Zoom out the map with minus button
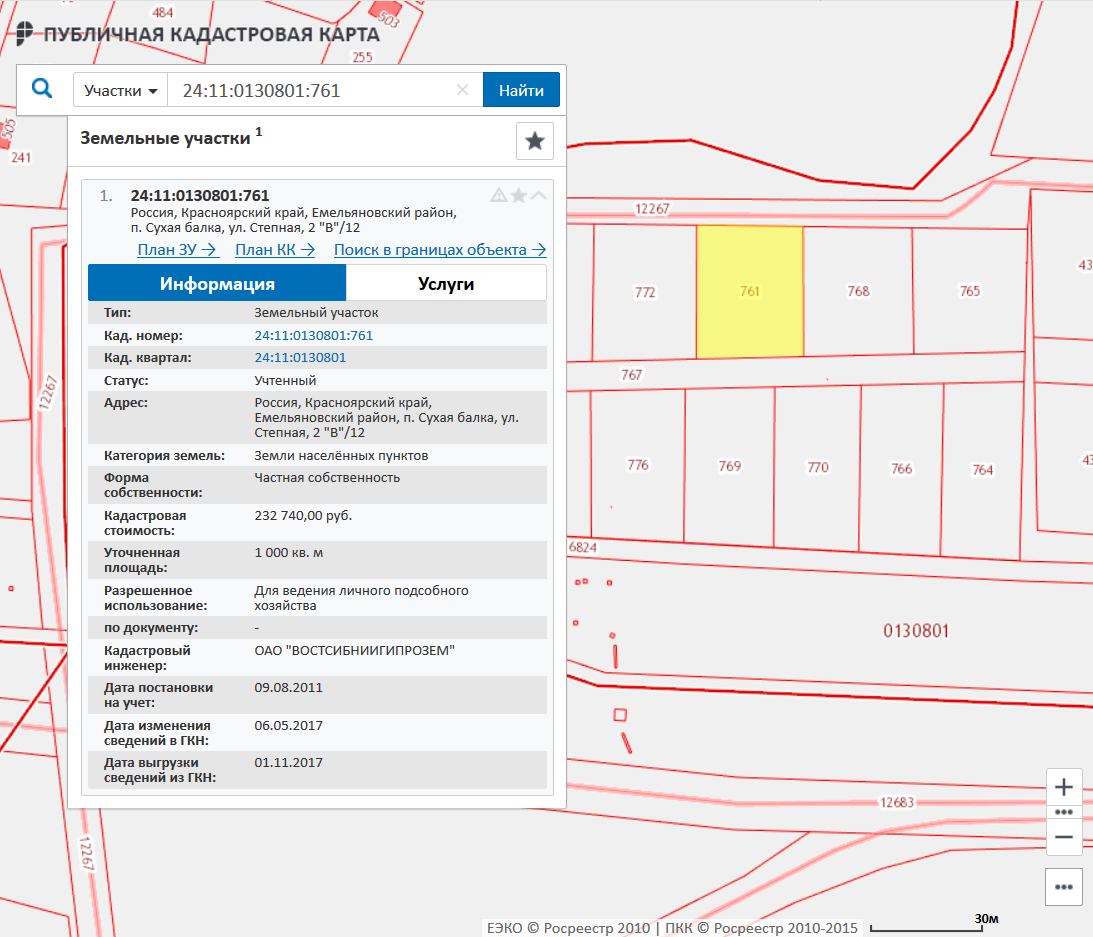1093x937 pixels. point(1063,837)
